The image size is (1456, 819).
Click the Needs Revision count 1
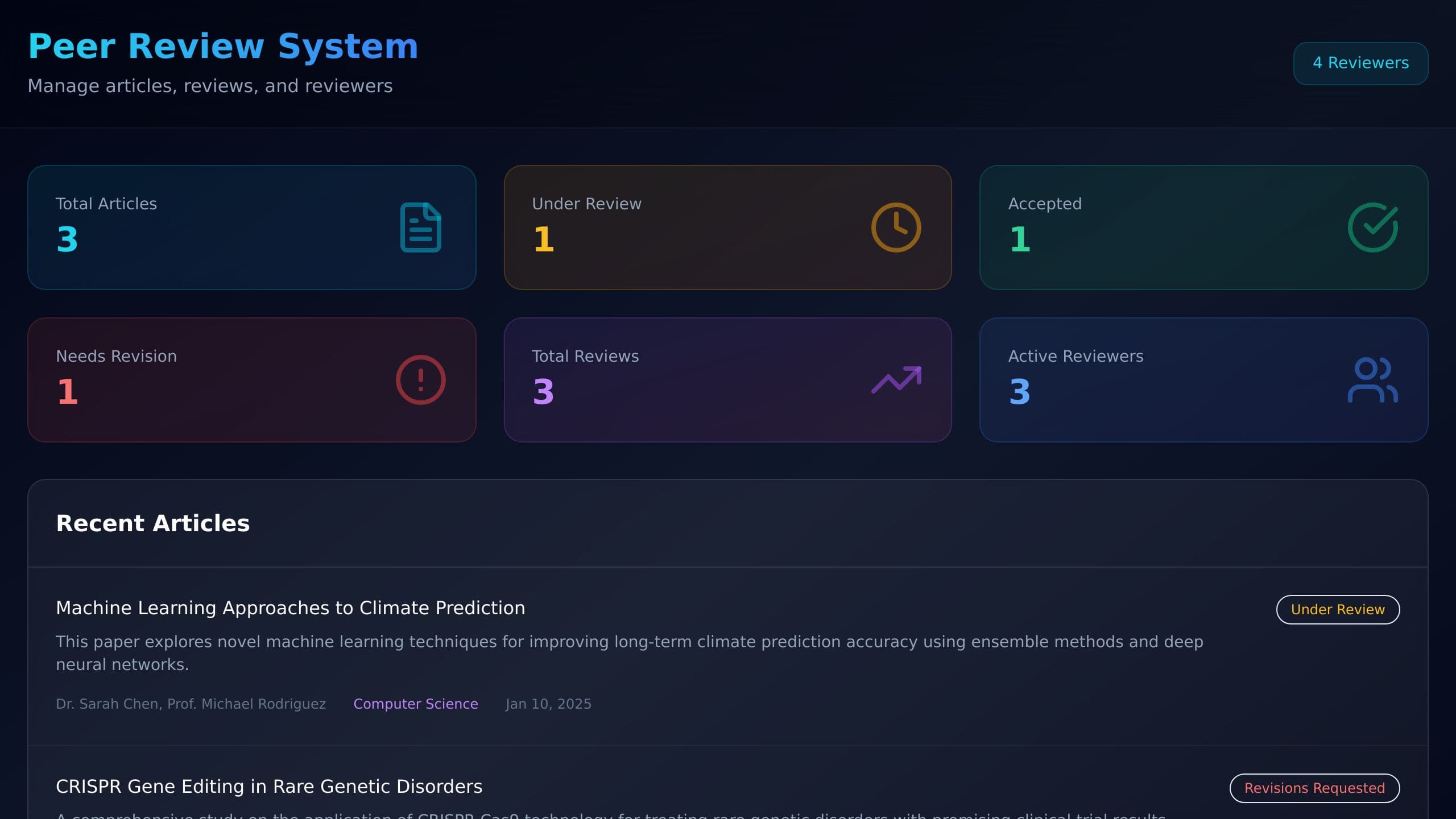(x=67, y=391)
